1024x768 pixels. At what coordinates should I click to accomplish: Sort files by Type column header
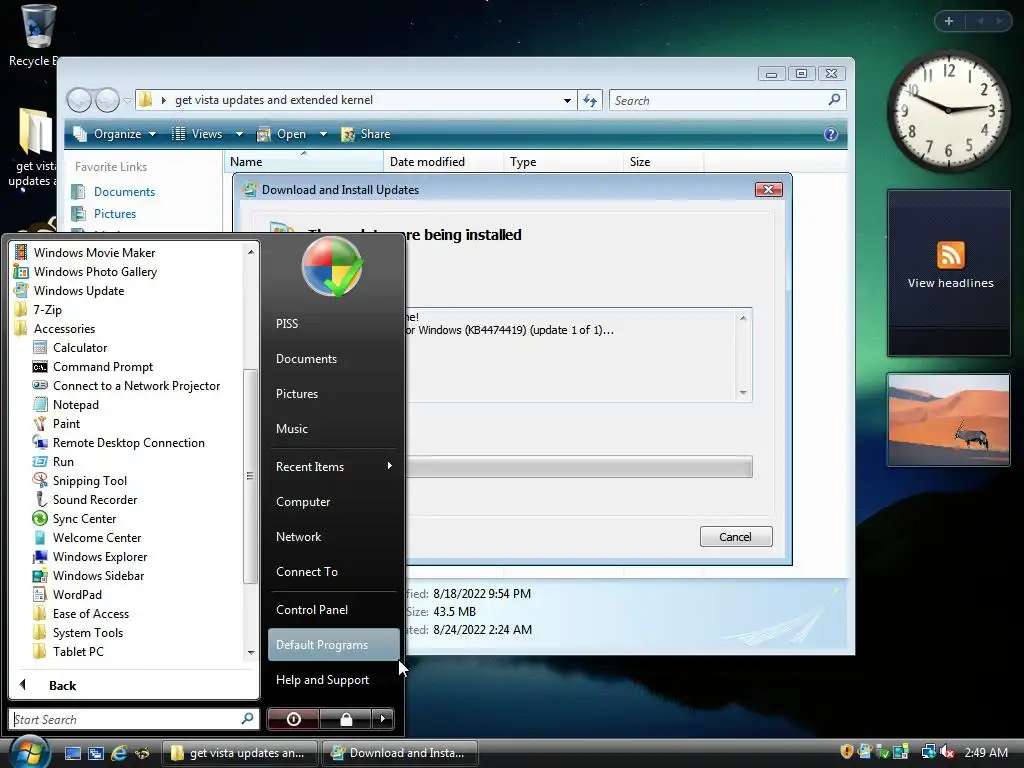pyautogui.click(x=523, y=162)
